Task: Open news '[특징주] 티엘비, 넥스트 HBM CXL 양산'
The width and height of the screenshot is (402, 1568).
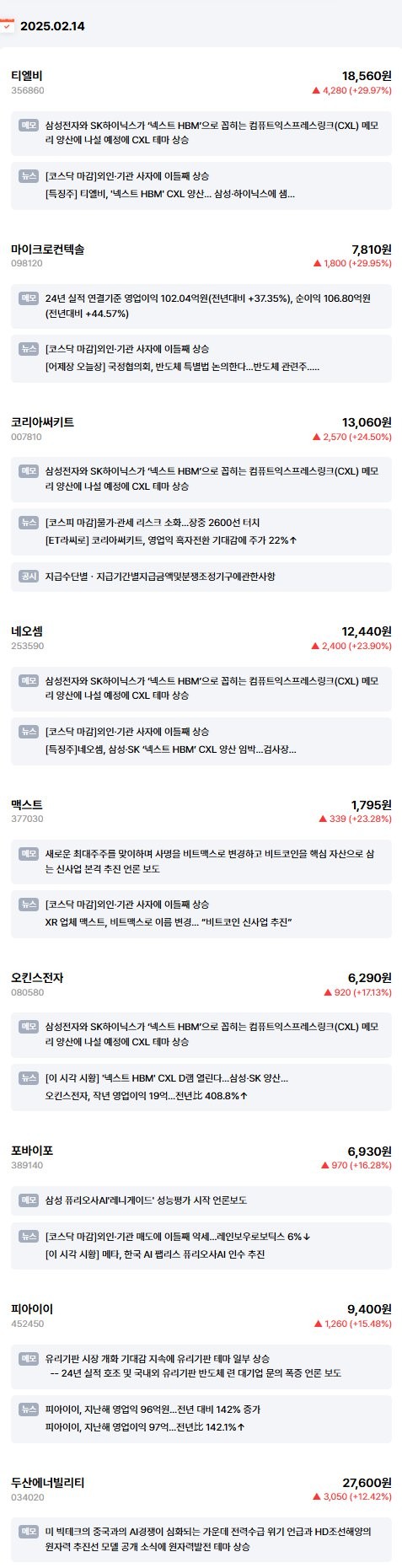Action: (x=170, y=194)
